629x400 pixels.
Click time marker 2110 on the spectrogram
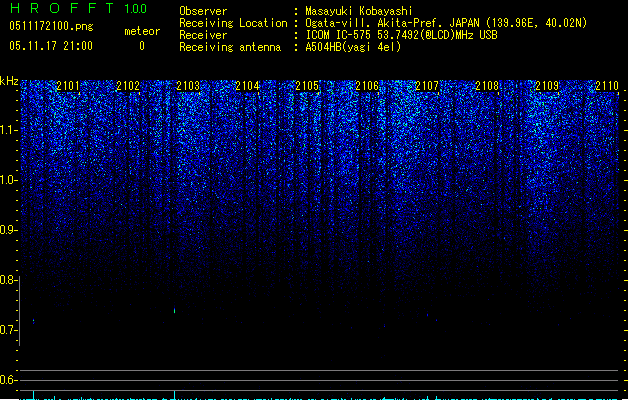(x=607, y=85)
